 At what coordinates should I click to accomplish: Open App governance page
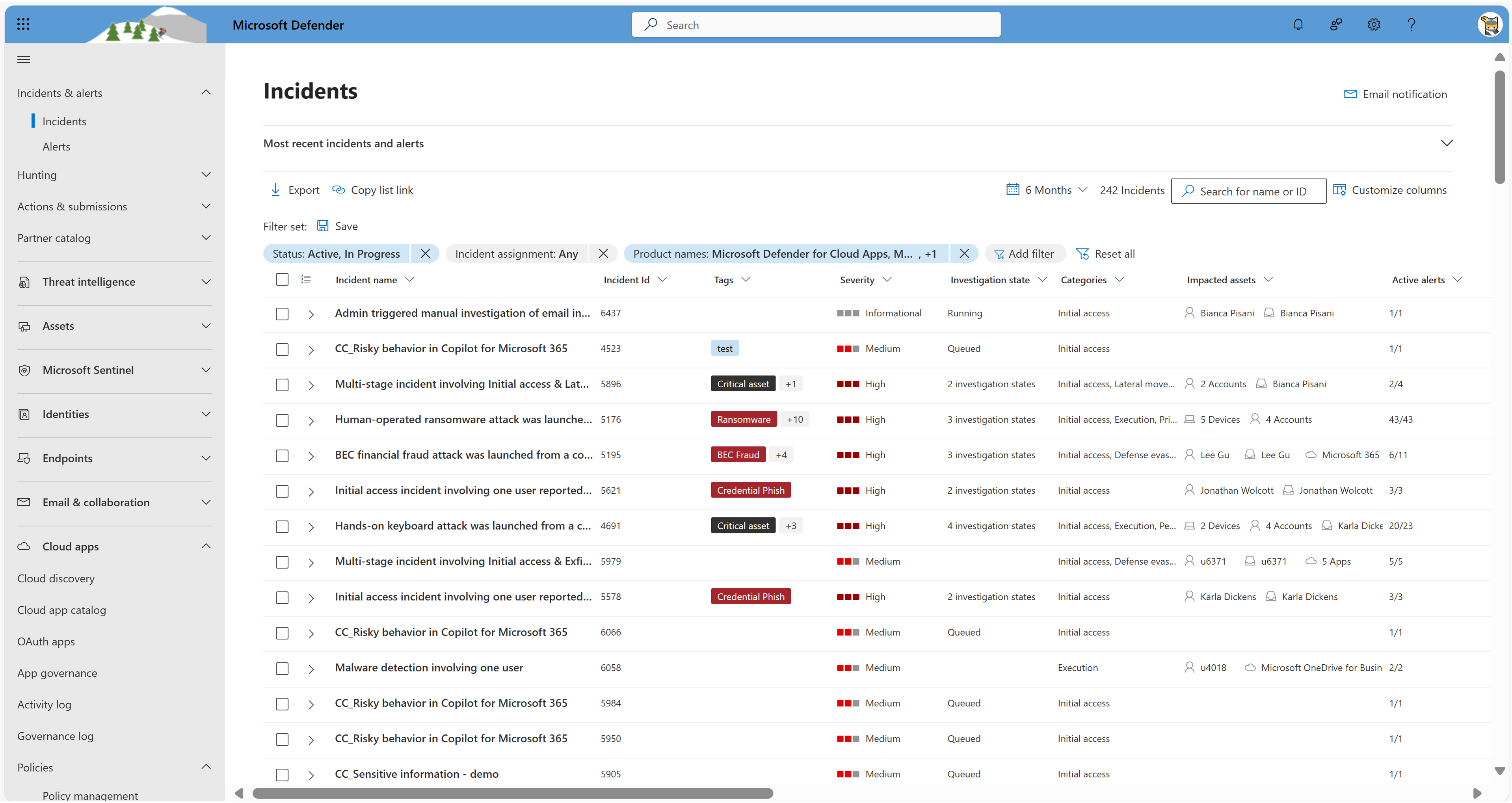(x=57, y=673)
